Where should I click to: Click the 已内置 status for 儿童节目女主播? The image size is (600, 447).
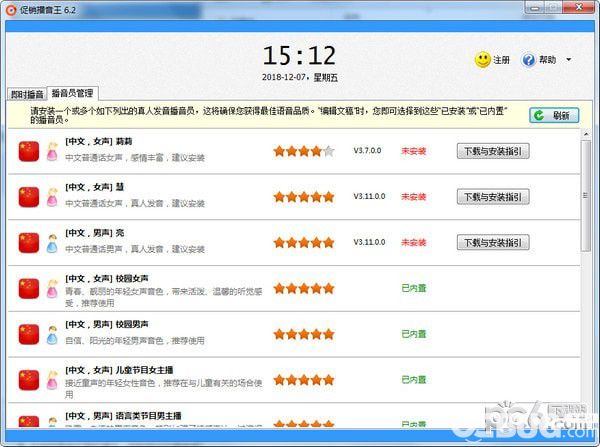point(414,379)
